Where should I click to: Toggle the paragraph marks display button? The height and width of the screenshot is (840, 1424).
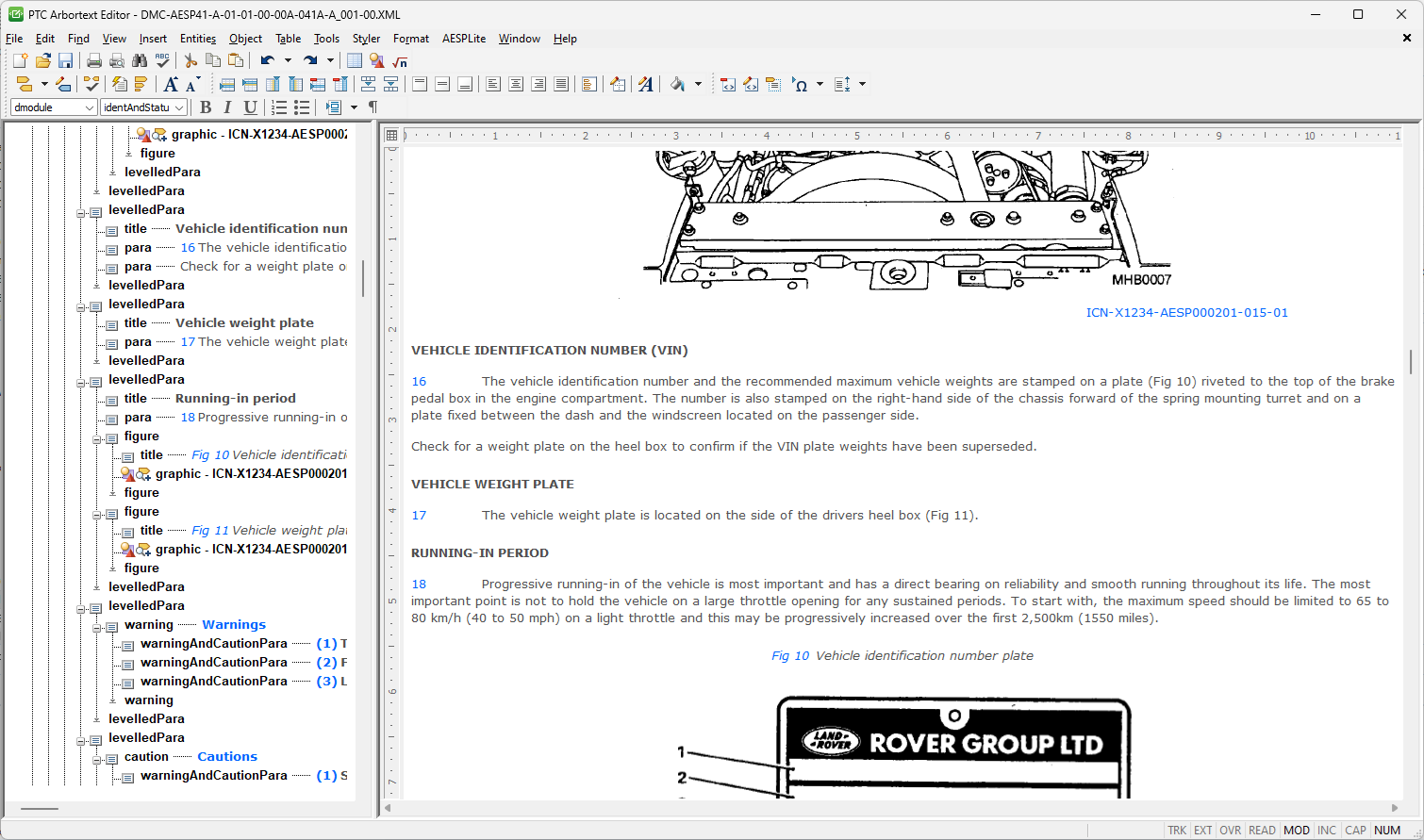coord(373,107)
